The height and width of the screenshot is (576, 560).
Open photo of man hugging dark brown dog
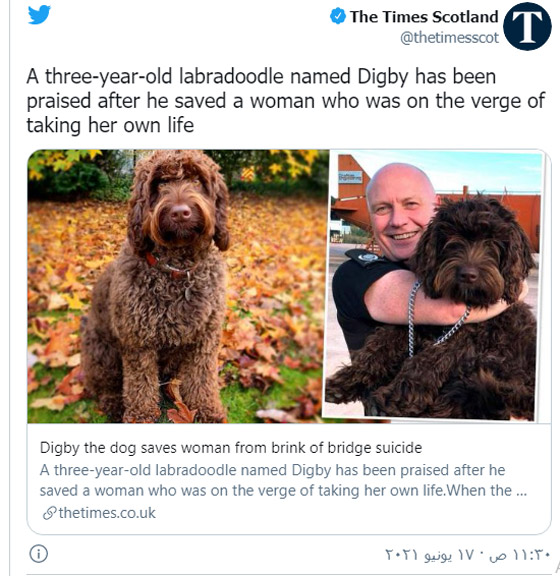point(434,285)
